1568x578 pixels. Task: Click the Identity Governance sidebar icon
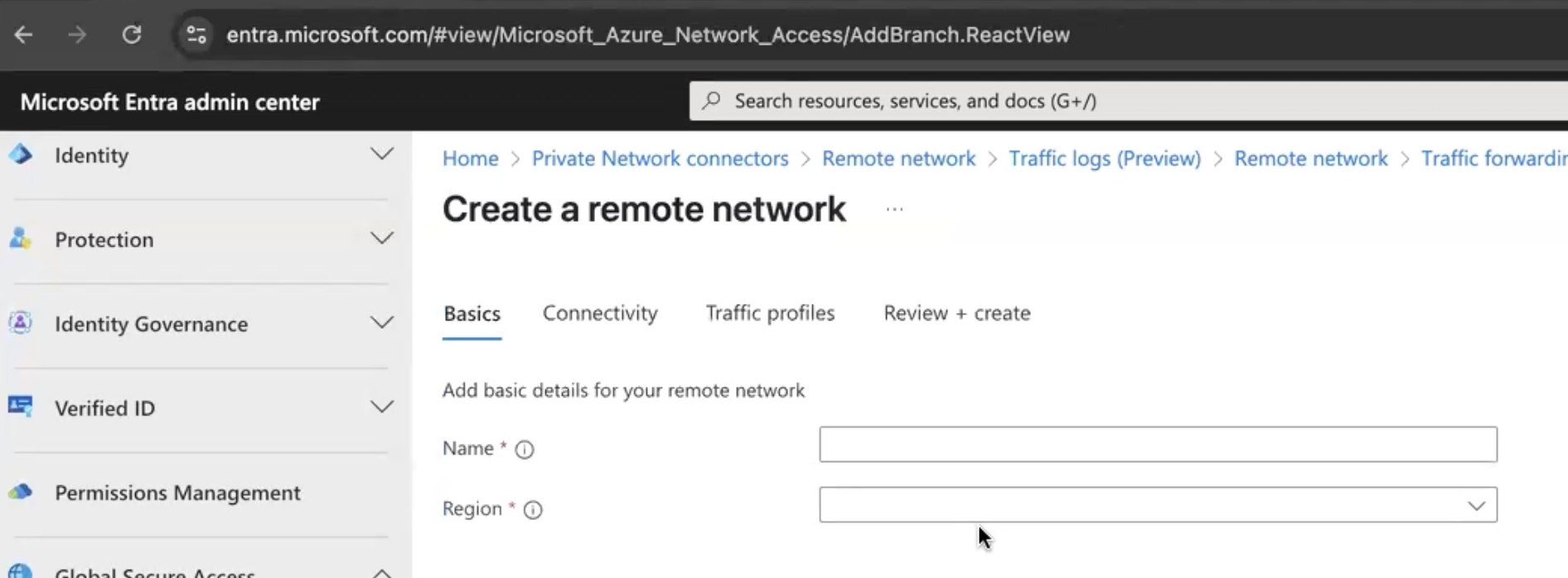(x=21, y=323)
